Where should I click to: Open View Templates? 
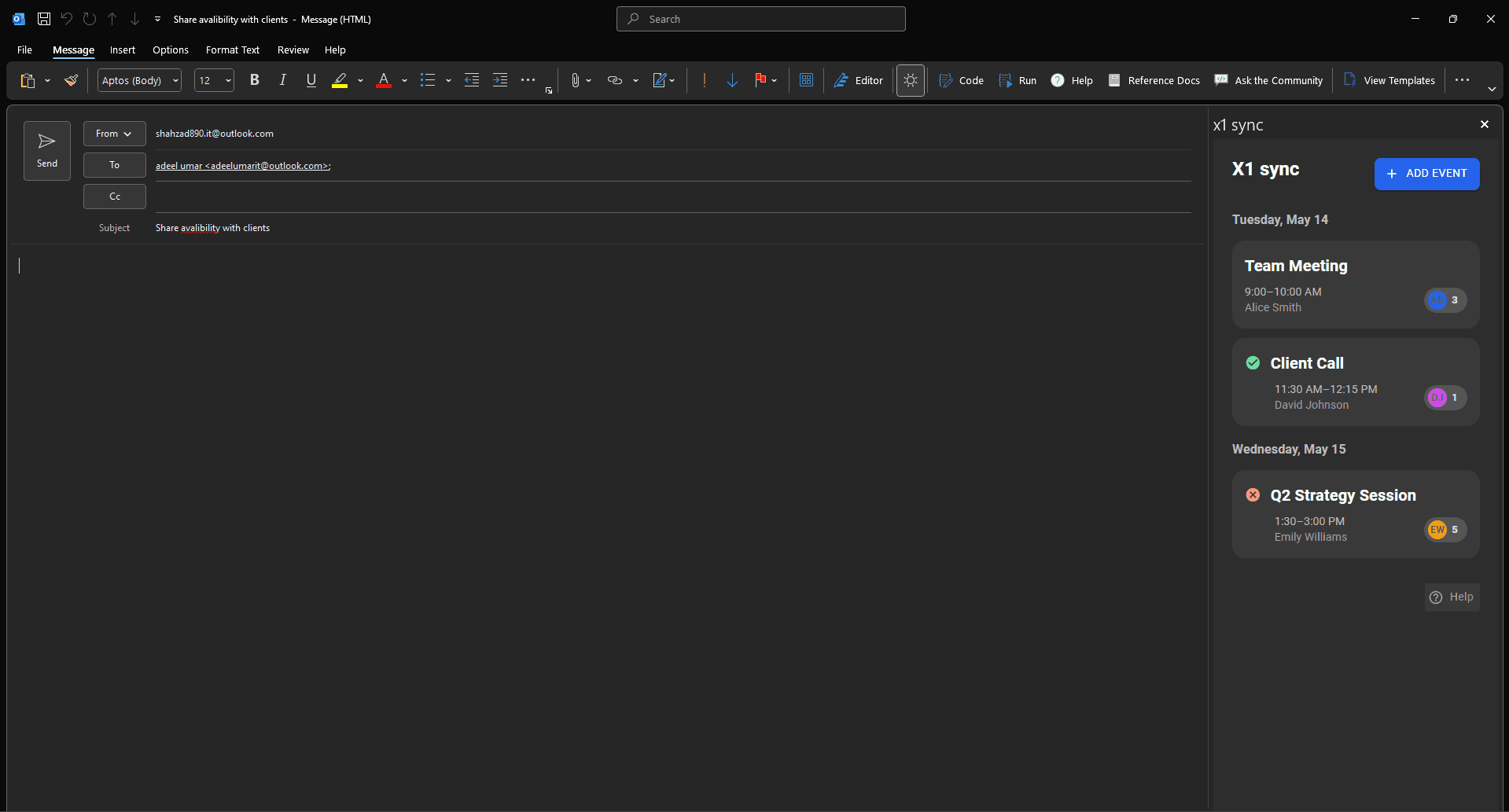pos(1389,80)
